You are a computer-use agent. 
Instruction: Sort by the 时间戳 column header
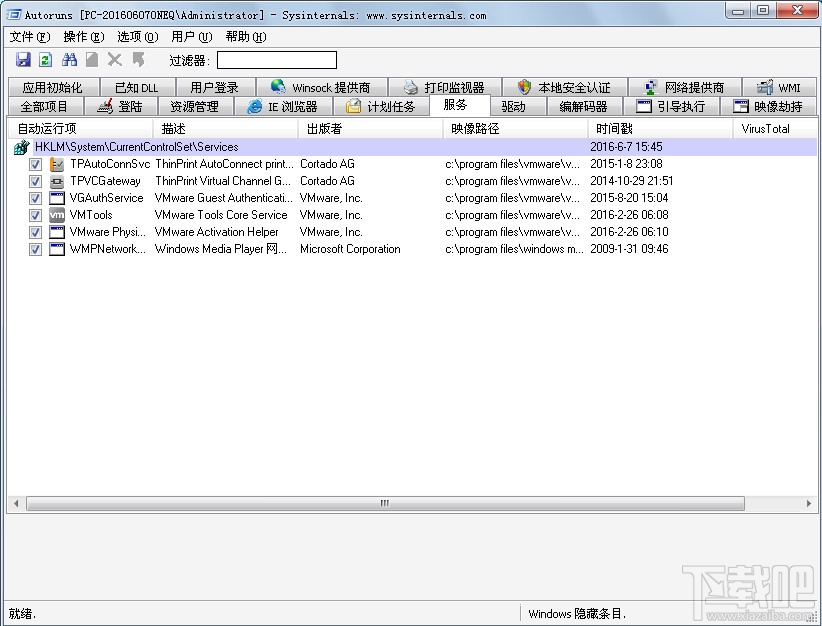click(x=660, y=128)
